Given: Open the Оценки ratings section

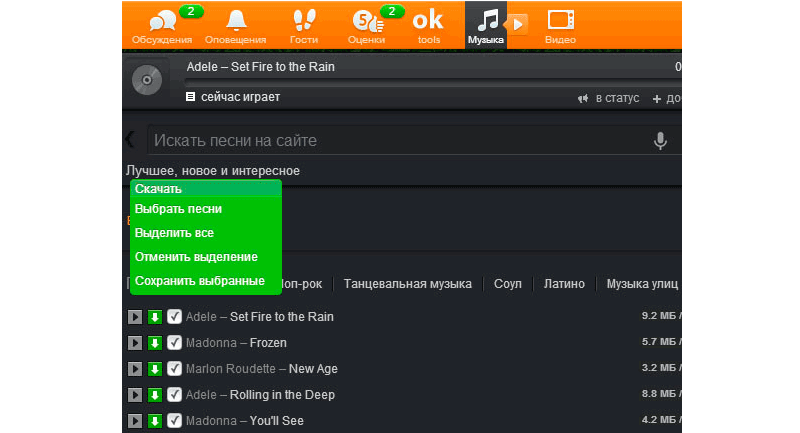Looking at the screenshot, I should pos(366,27).
